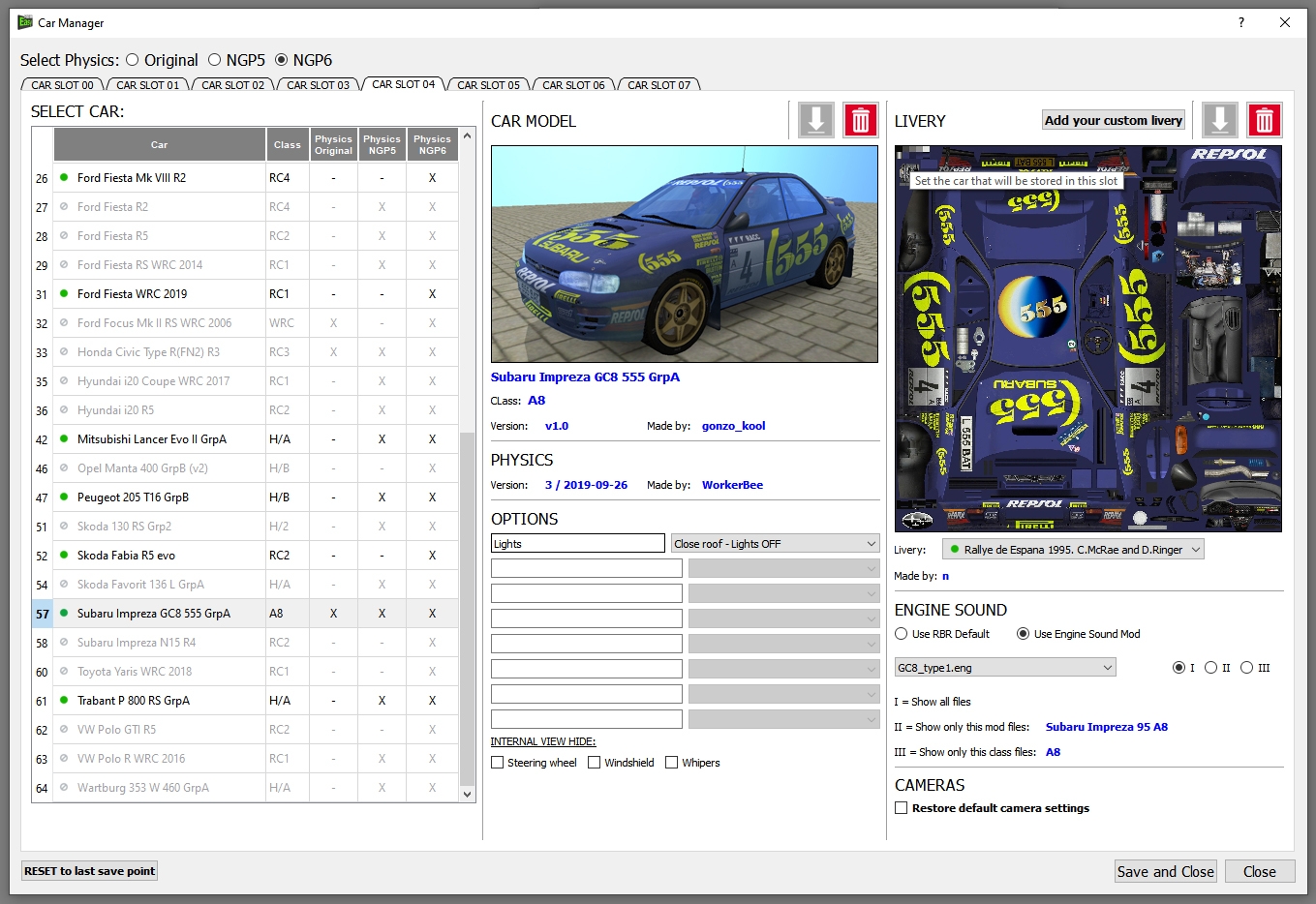Image resolution: width=1316 pixels, height=904 pixels.
Task: Click unavailable icon next to VW Polo GTI R5
Action: pos(64,729)
